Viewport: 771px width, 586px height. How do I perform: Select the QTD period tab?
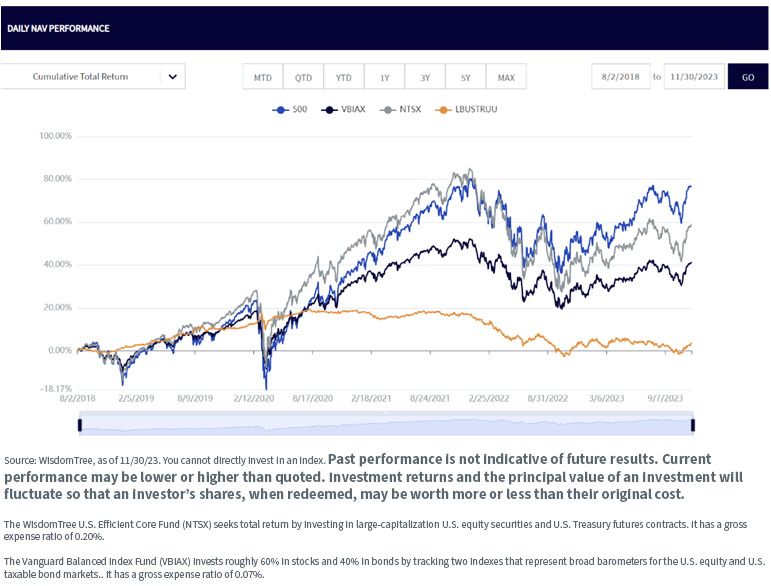coord(303,77)
